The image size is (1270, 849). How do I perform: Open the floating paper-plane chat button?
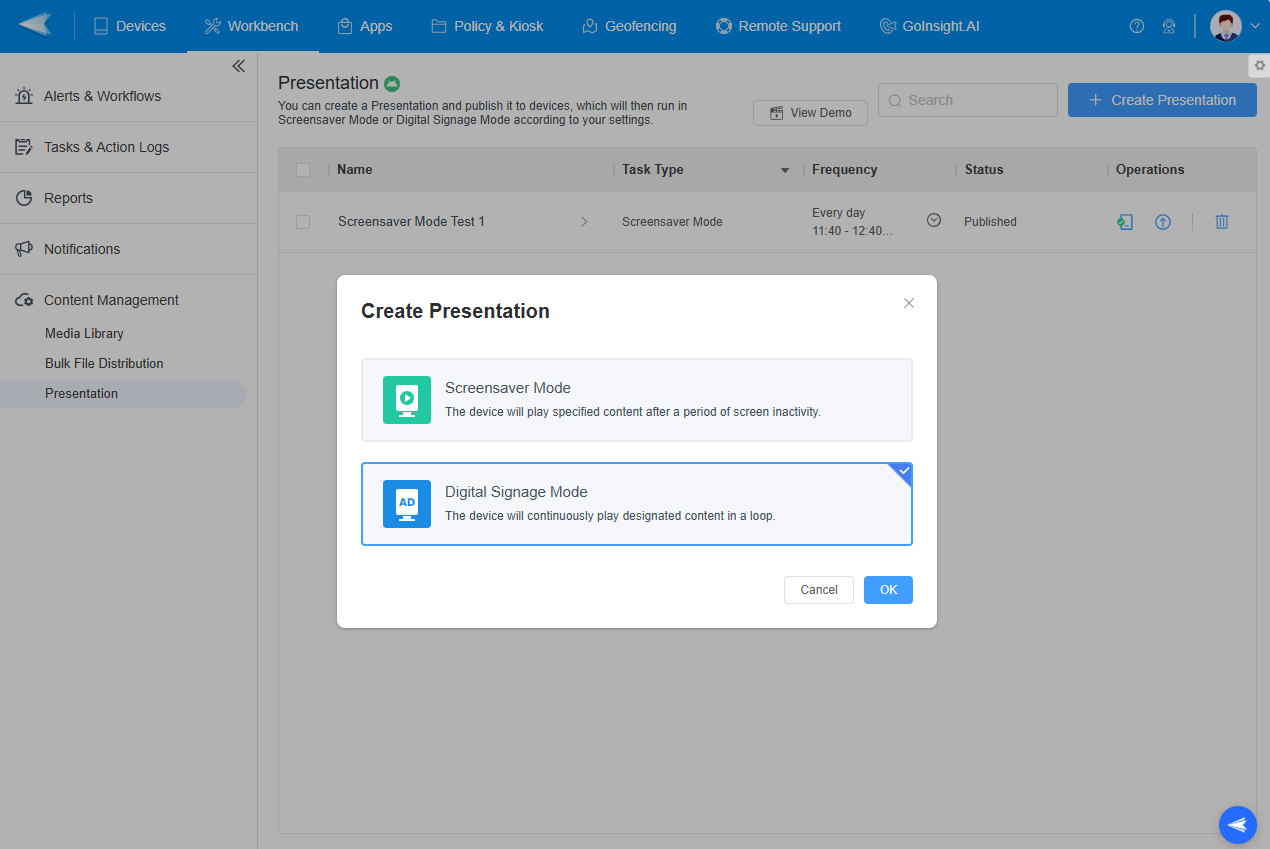coord(1237,824)
